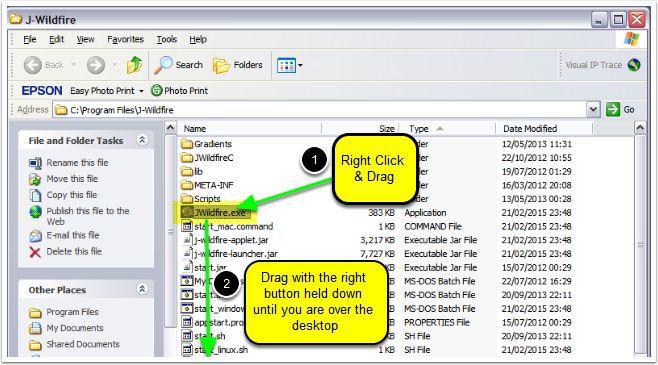This screenshot has width=658, height=365.
Task: Click E-mail this file
Action: (x=73, y=235)
